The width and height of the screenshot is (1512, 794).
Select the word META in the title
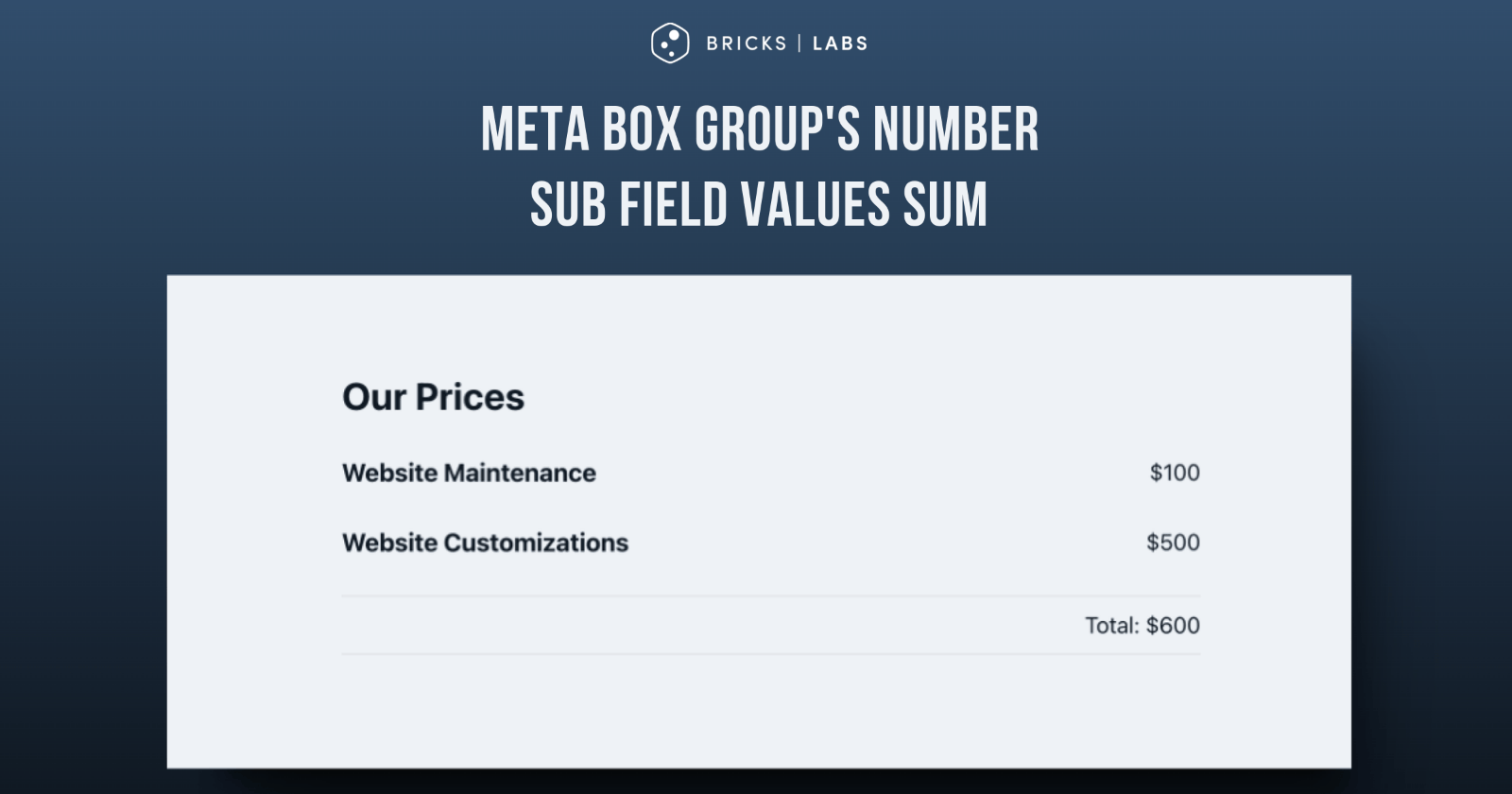[535, 129]
